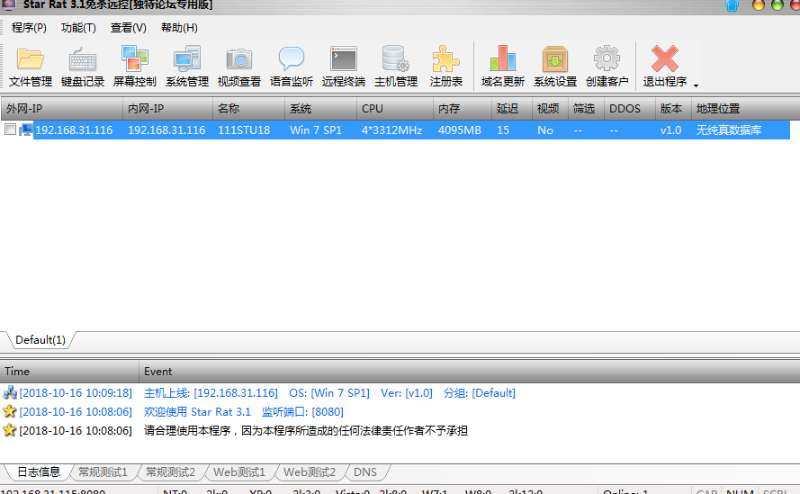The height and width of the screenshot is (494, 800).
Task: Switch to the Web测试1 tab
Action: point(239,472)
